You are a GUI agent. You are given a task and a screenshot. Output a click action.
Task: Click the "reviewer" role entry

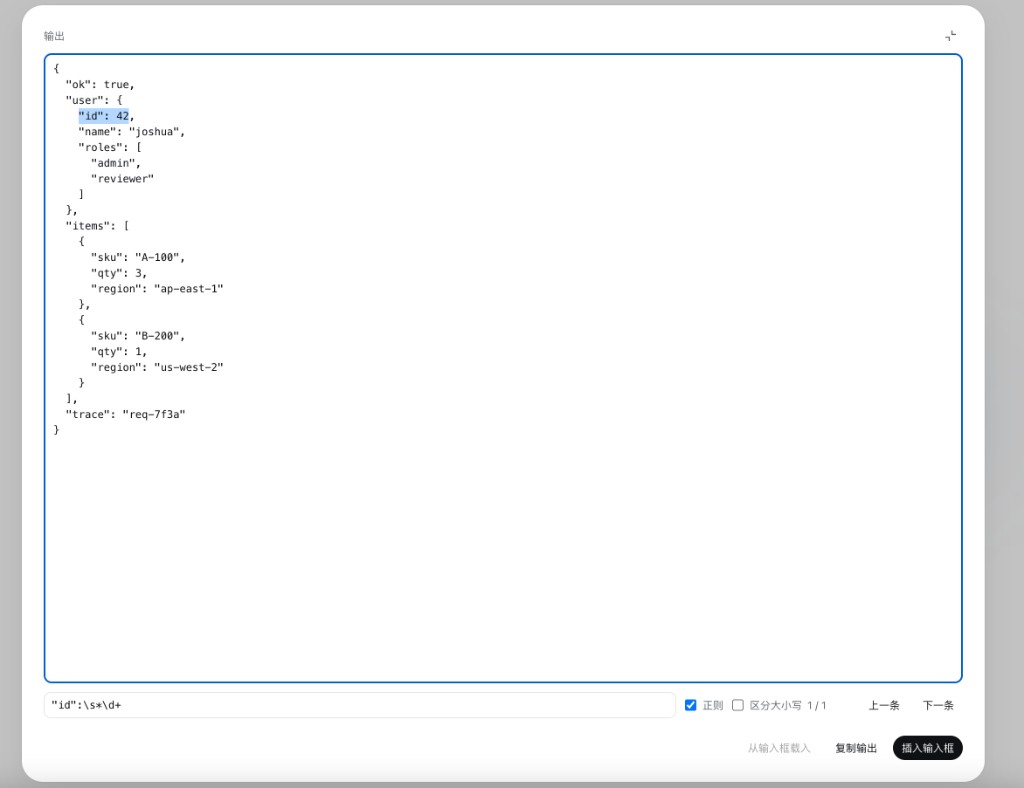coord(122,179)
